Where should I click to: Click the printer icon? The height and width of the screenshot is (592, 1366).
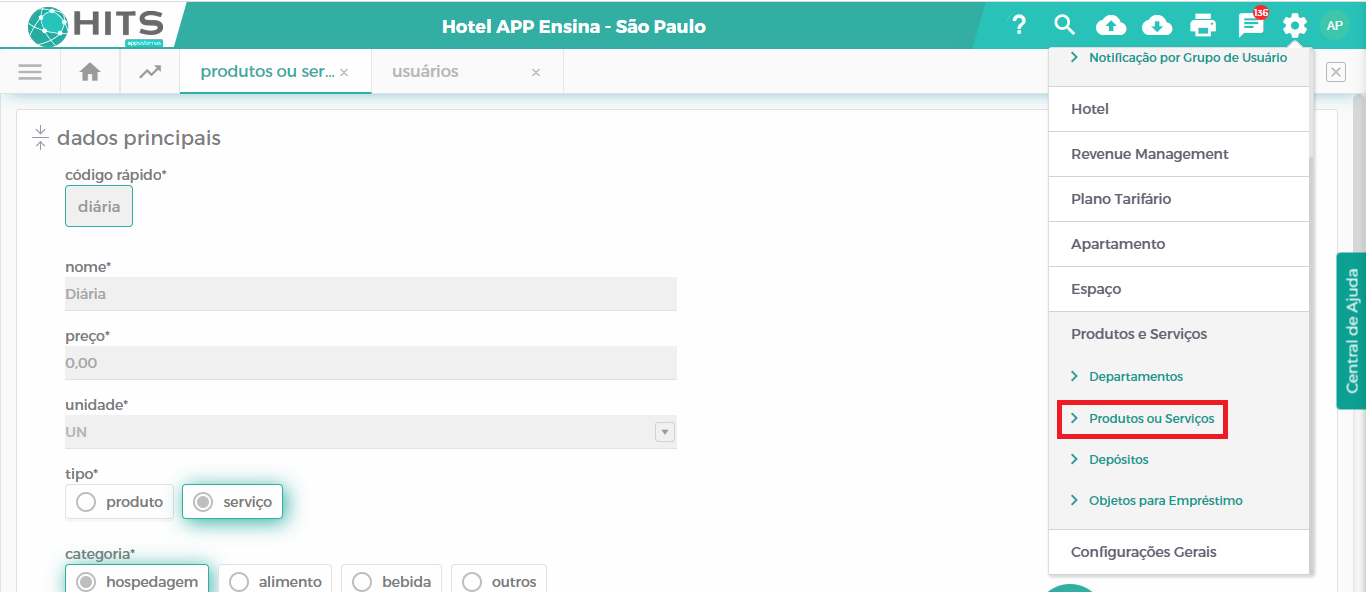pos(1203,25)
